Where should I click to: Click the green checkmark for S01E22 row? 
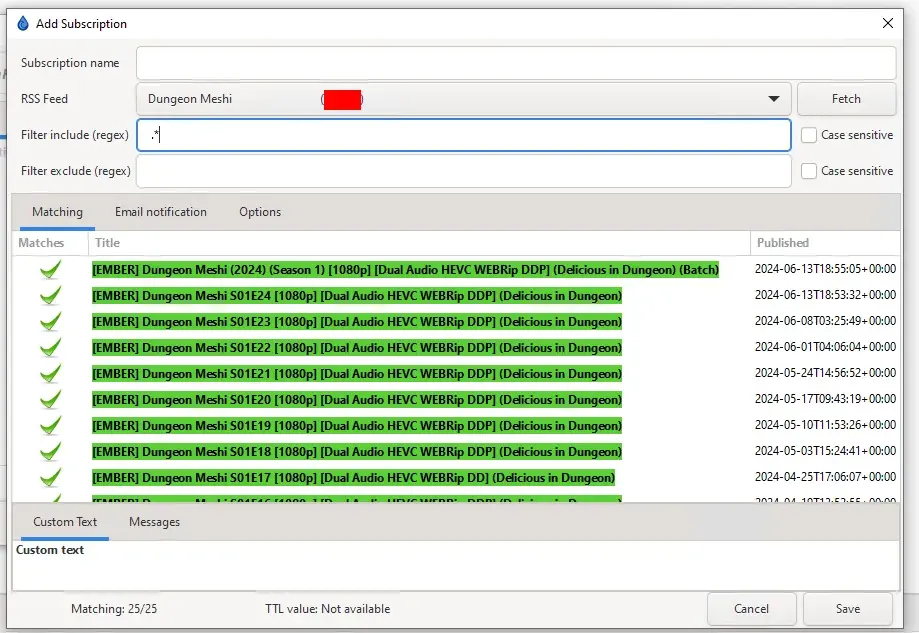[x=50, y=348]
